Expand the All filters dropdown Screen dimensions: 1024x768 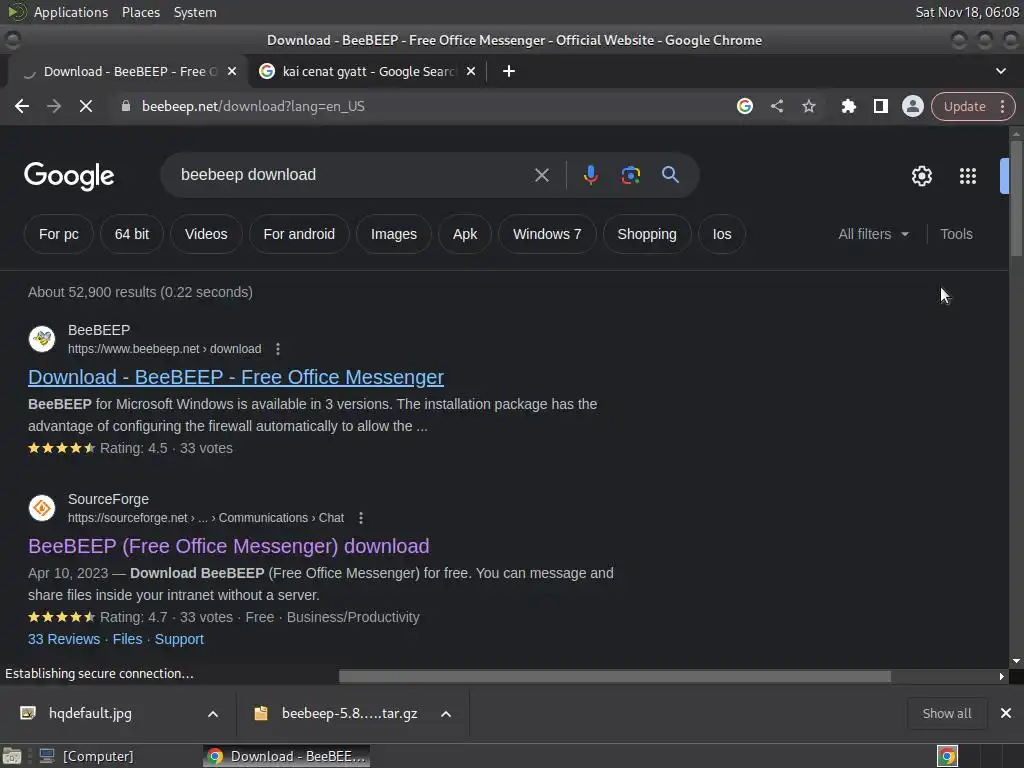(x=873, y=234)
